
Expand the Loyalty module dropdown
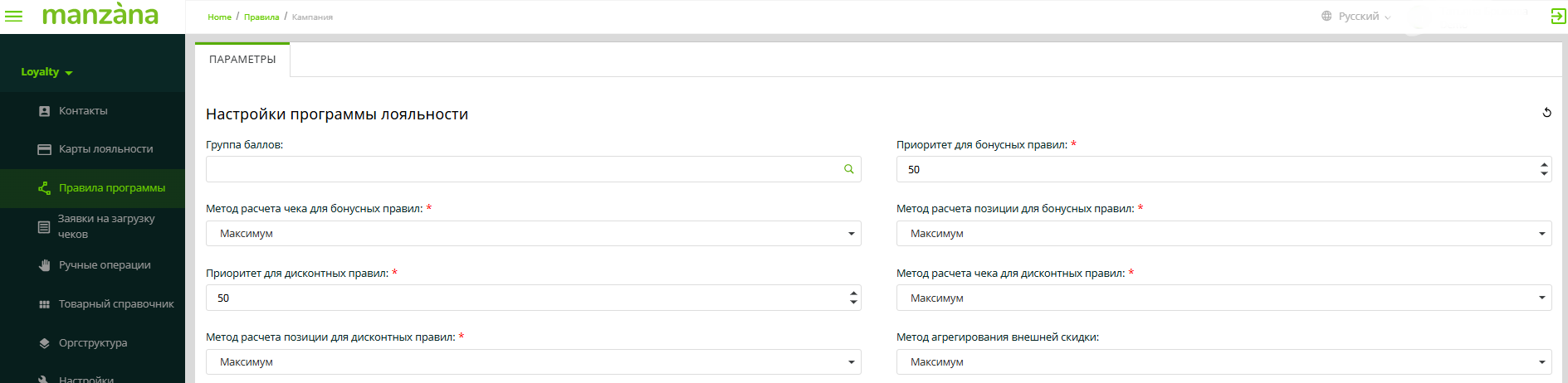point(46,72)
